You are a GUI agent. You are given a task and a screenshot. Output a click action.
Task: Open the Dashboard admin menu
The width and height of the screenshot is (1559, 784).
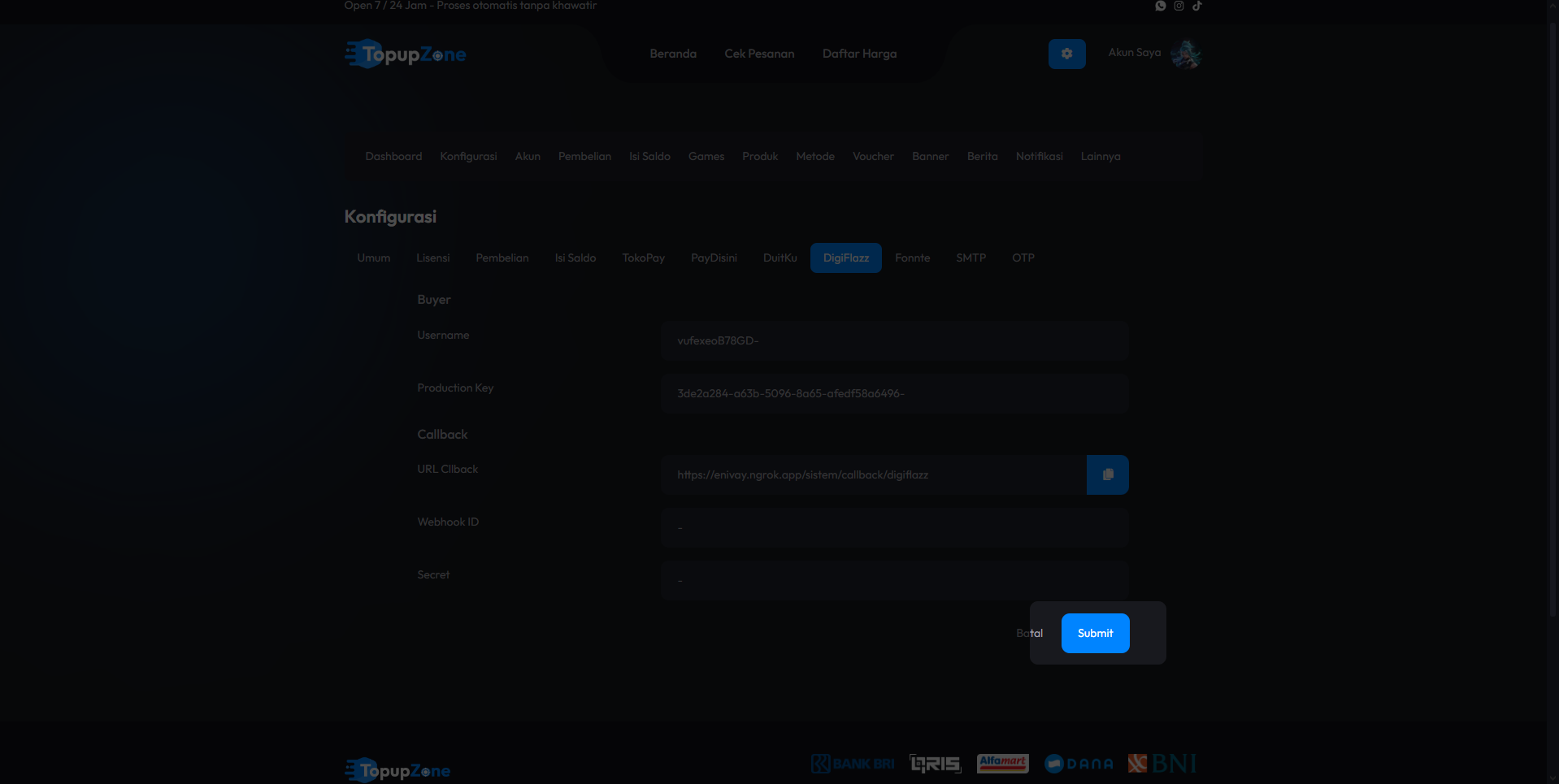pos(393,156)
